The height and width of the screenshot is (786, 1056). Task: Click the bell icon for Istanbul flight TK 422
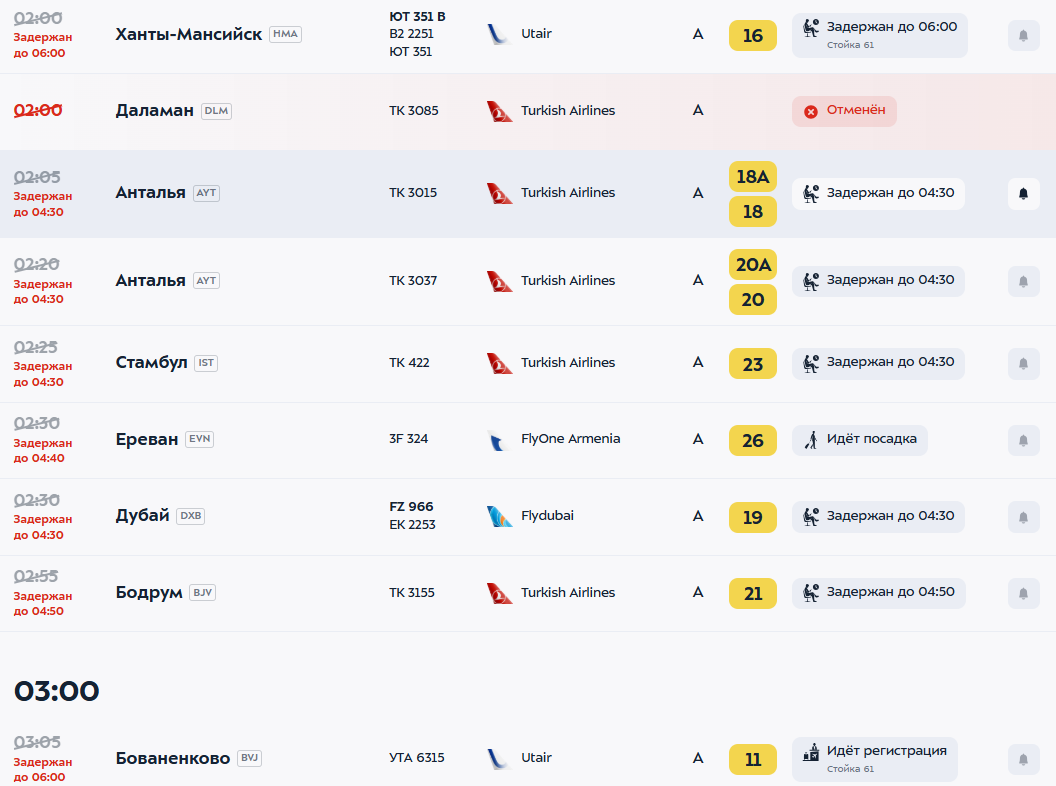pos(1024,364)
